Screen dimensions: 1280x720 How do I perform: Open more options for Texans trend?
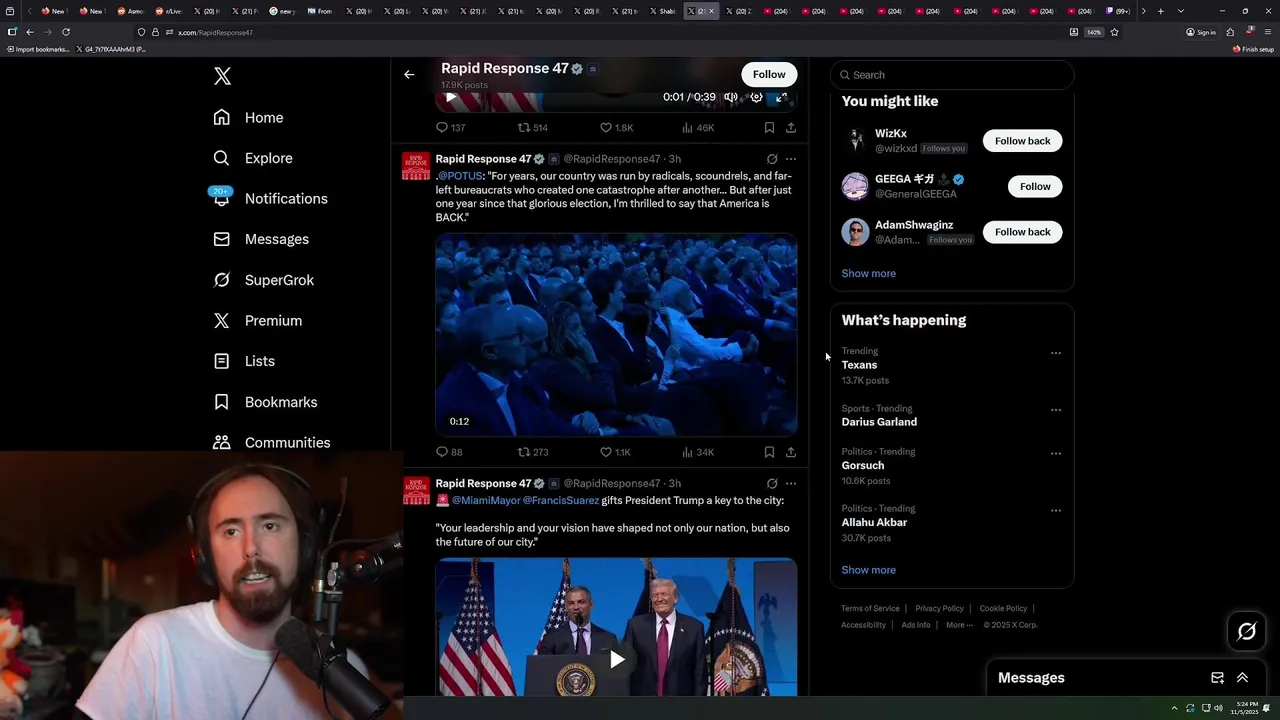[1056, 353]
